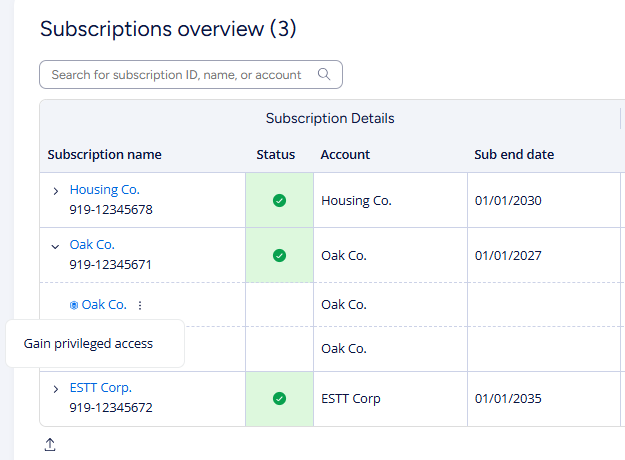This screenshot has height=460, width=625.
Task: Sort by the Subscription name column header
Action: (x=104, y=154)
